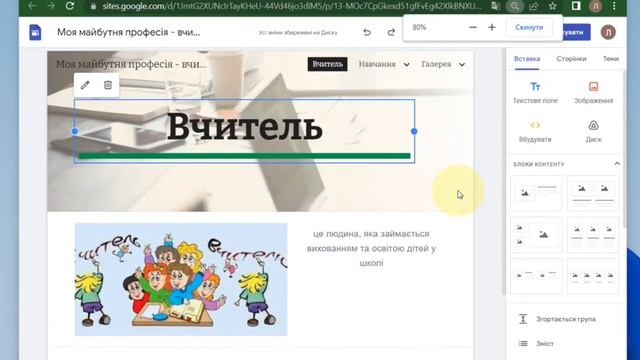Select the image-left text-right content block

point(536,193)
